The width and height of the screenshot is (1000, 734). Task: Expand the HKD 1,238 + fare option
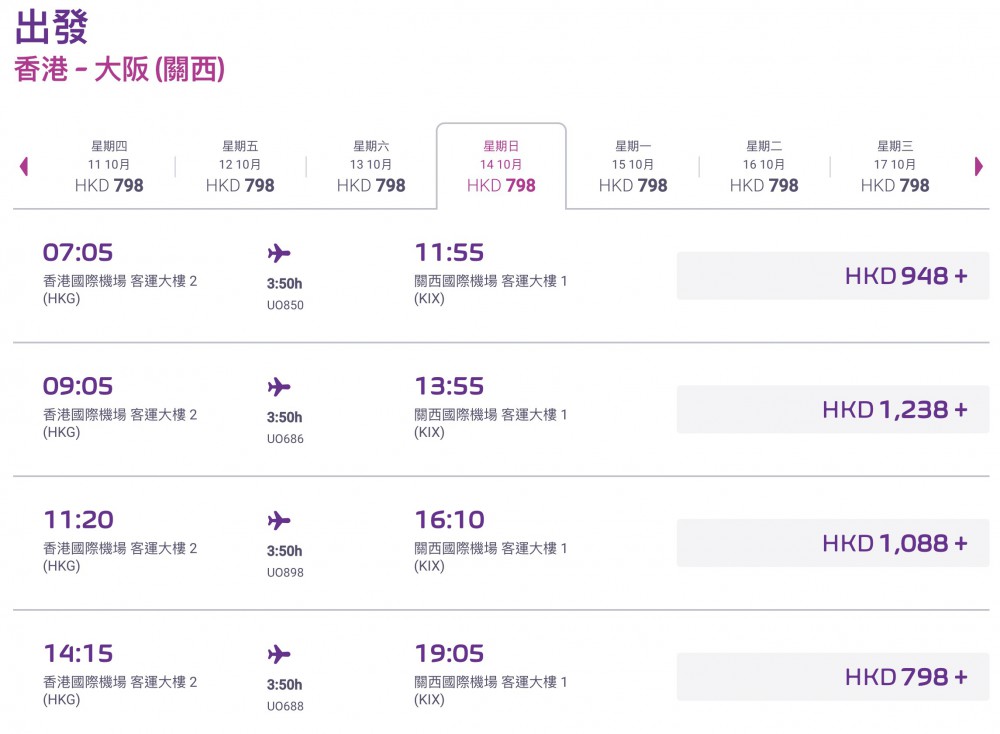(x=833, y=410)
